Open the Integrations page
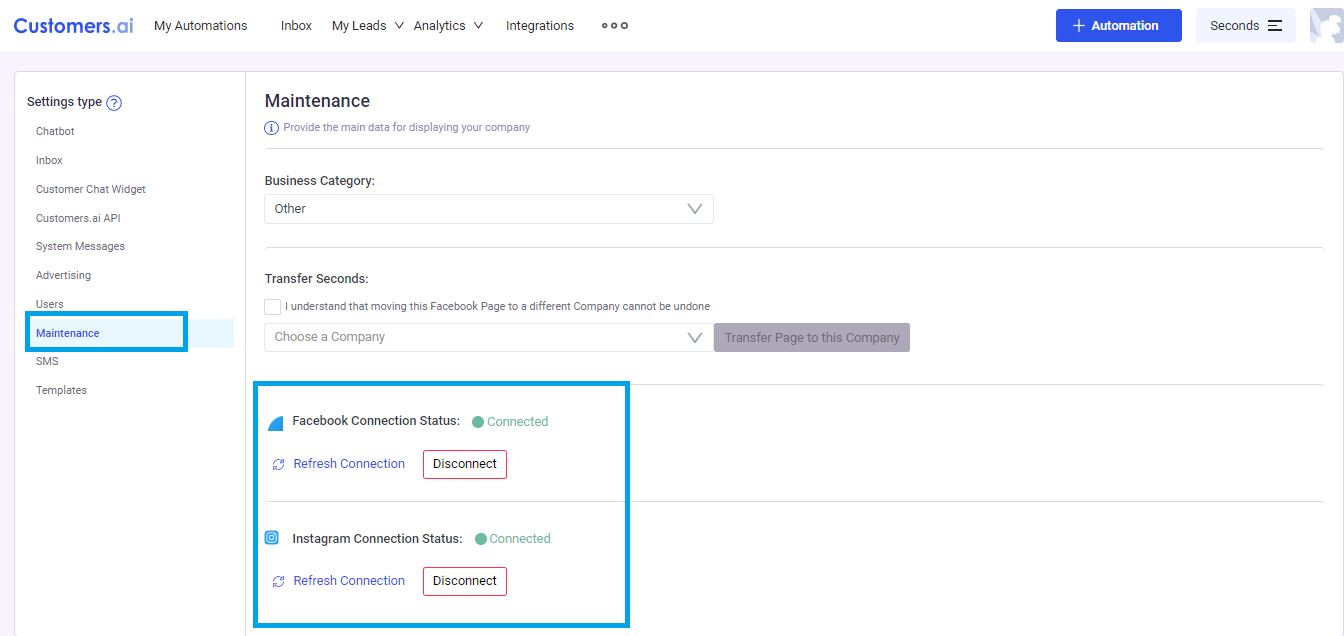This screenshot has height=636, width=1344. [x=540, y=26]
